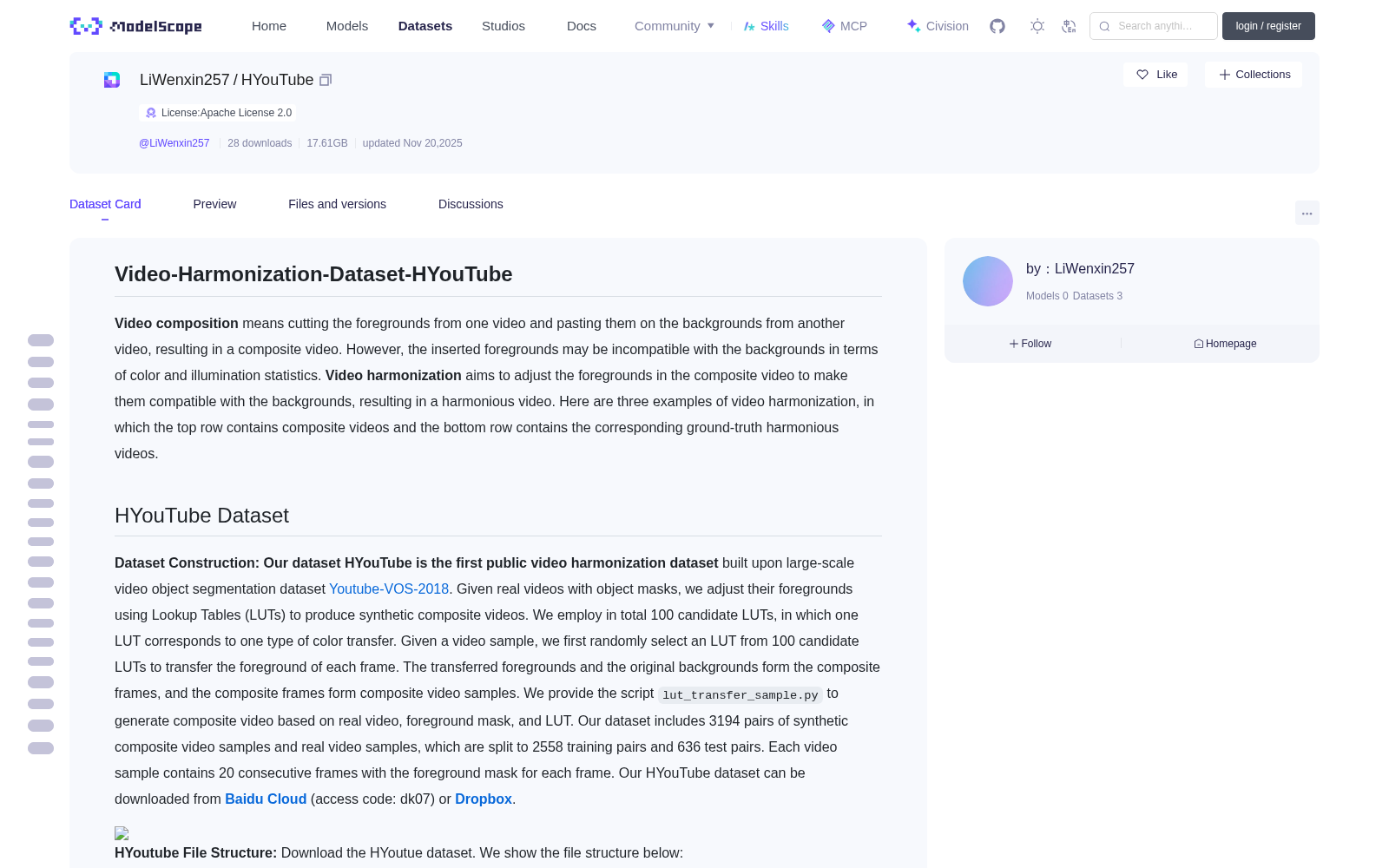Open the Youtube-VOS-2018 link
The height and width of the screenshot is (868, 1389).
[389, 589]
